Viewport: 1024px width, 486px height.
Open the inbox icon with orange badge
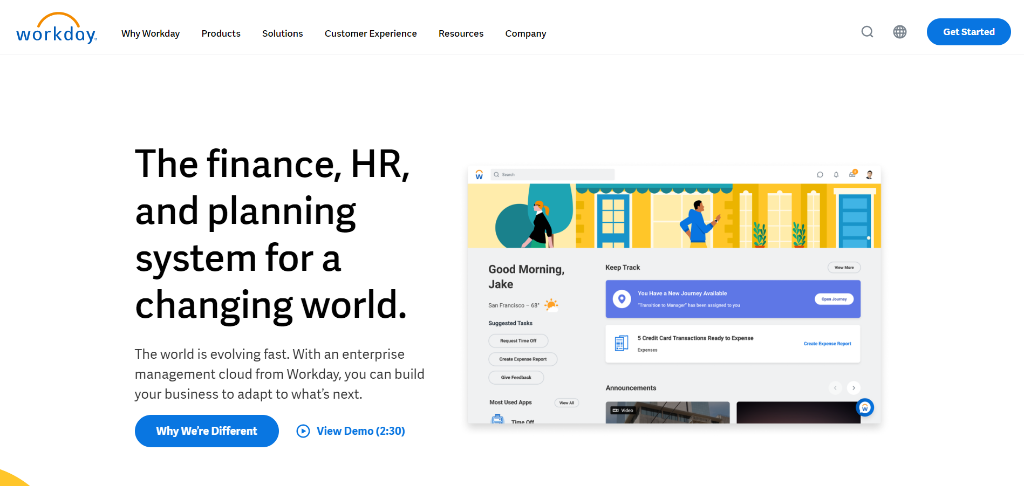click(852, 174)
